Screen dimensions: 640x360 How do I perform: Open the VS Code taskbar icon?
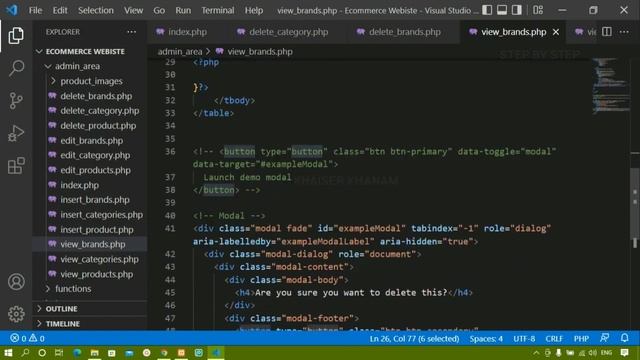pos(216,353)
